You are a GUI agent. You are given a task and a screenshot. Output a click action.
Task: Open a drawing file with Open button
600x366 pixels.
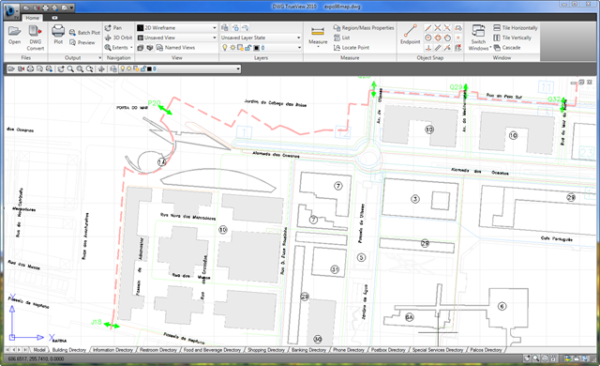[15, 35]
